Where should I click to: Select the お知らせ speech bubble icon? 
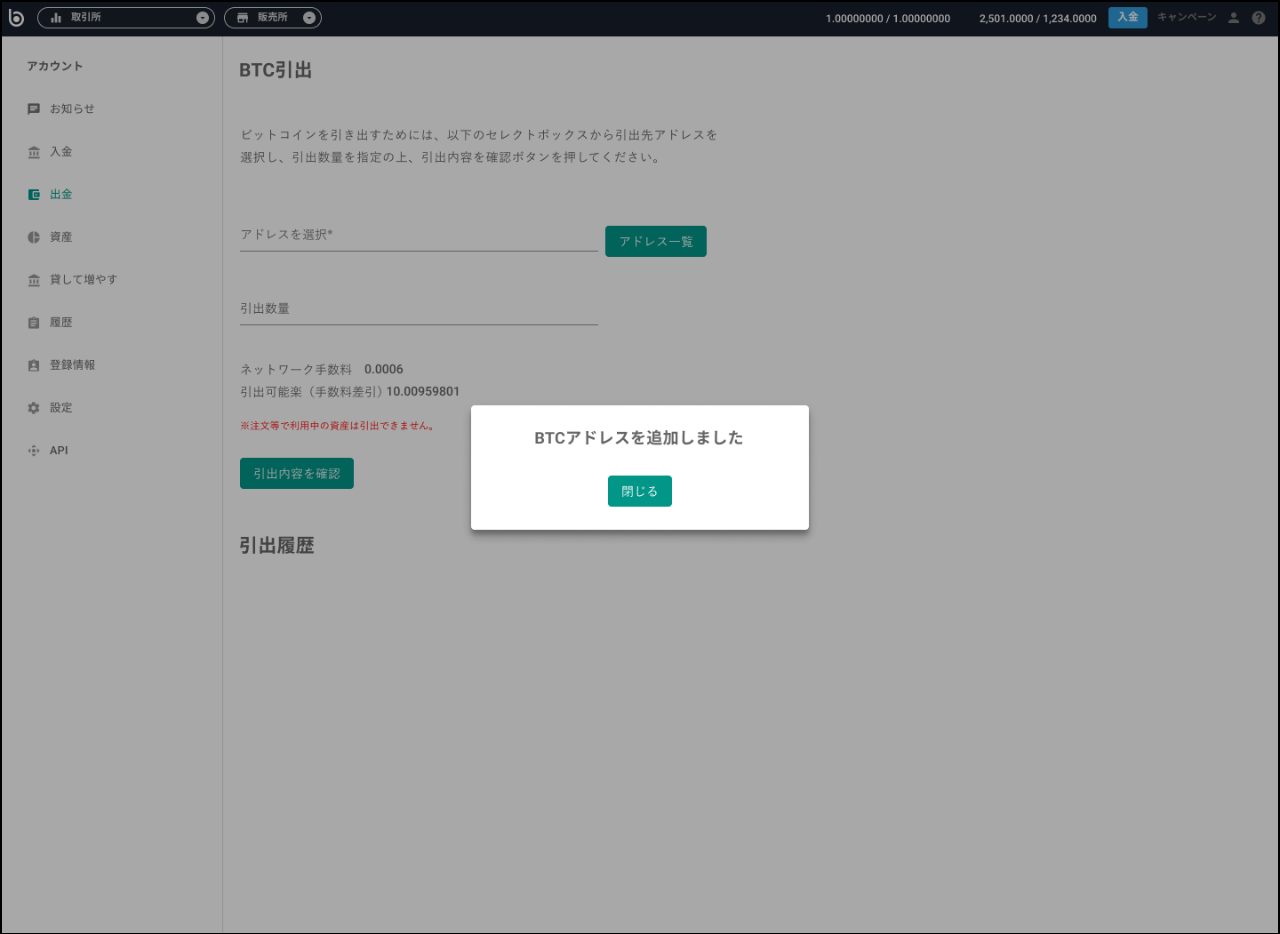(33, 108)
